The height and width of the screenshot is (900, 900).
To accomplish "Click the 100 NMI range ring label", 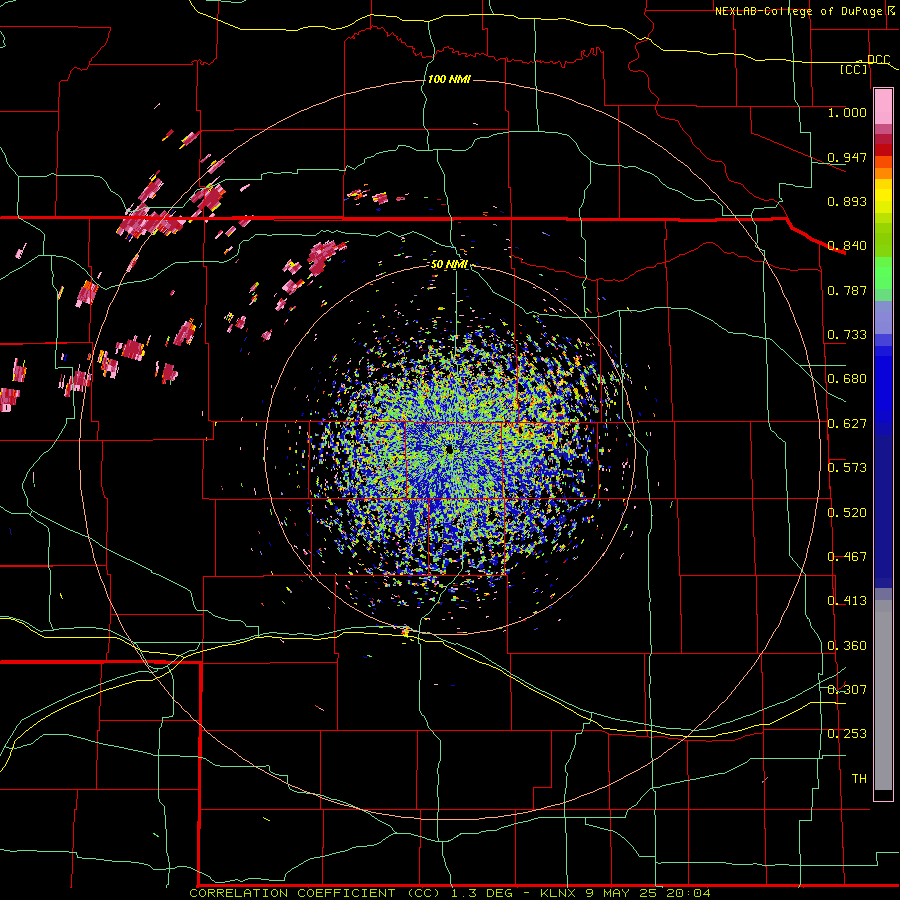I will pyautogui.click(x=449, y=79).
